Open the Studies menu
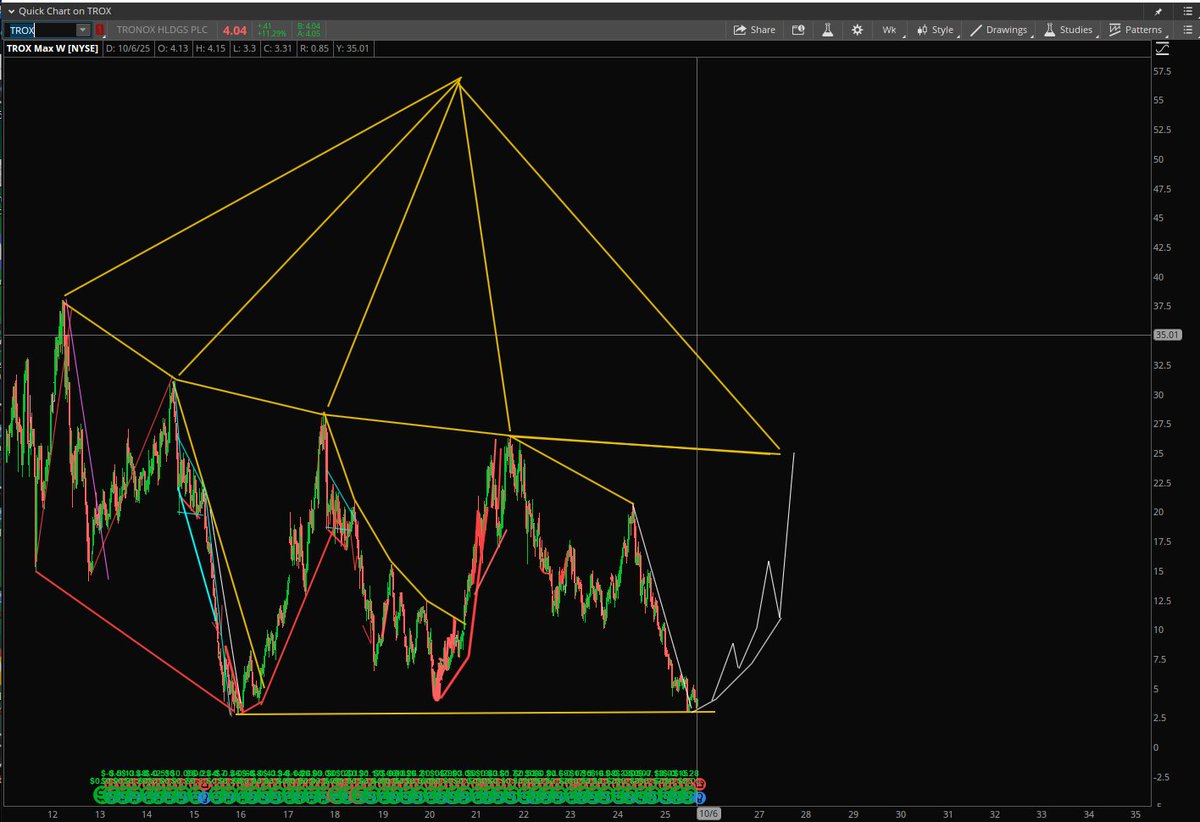This screenshot has width=1200, height=822. click(1069, 30)
